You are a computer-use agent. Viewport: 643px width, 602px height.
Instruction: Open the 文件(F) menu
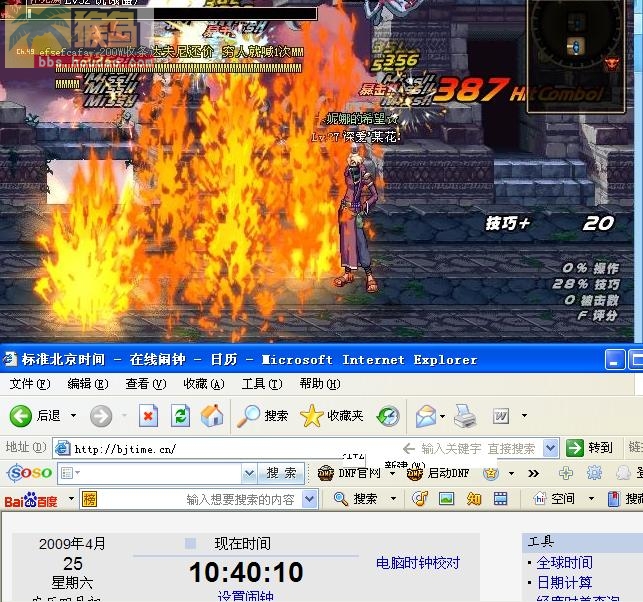[x=30, y=384]
